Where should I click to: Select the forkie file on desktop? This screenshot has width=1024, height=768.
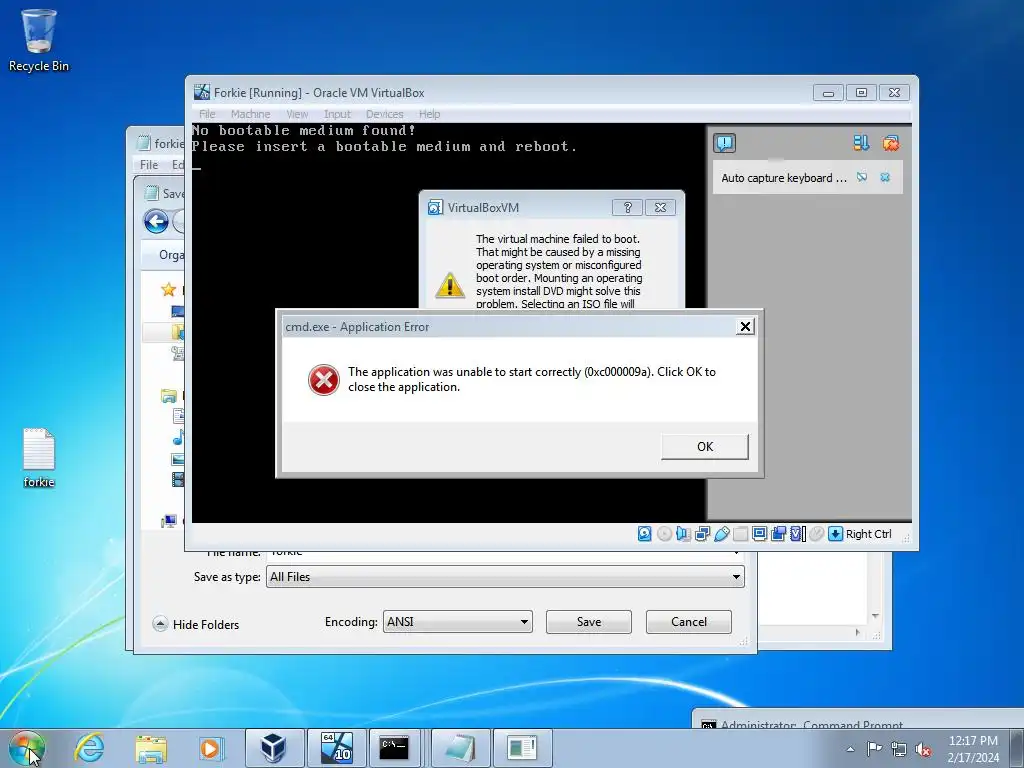pyautogui.click(x=39, y=458)
